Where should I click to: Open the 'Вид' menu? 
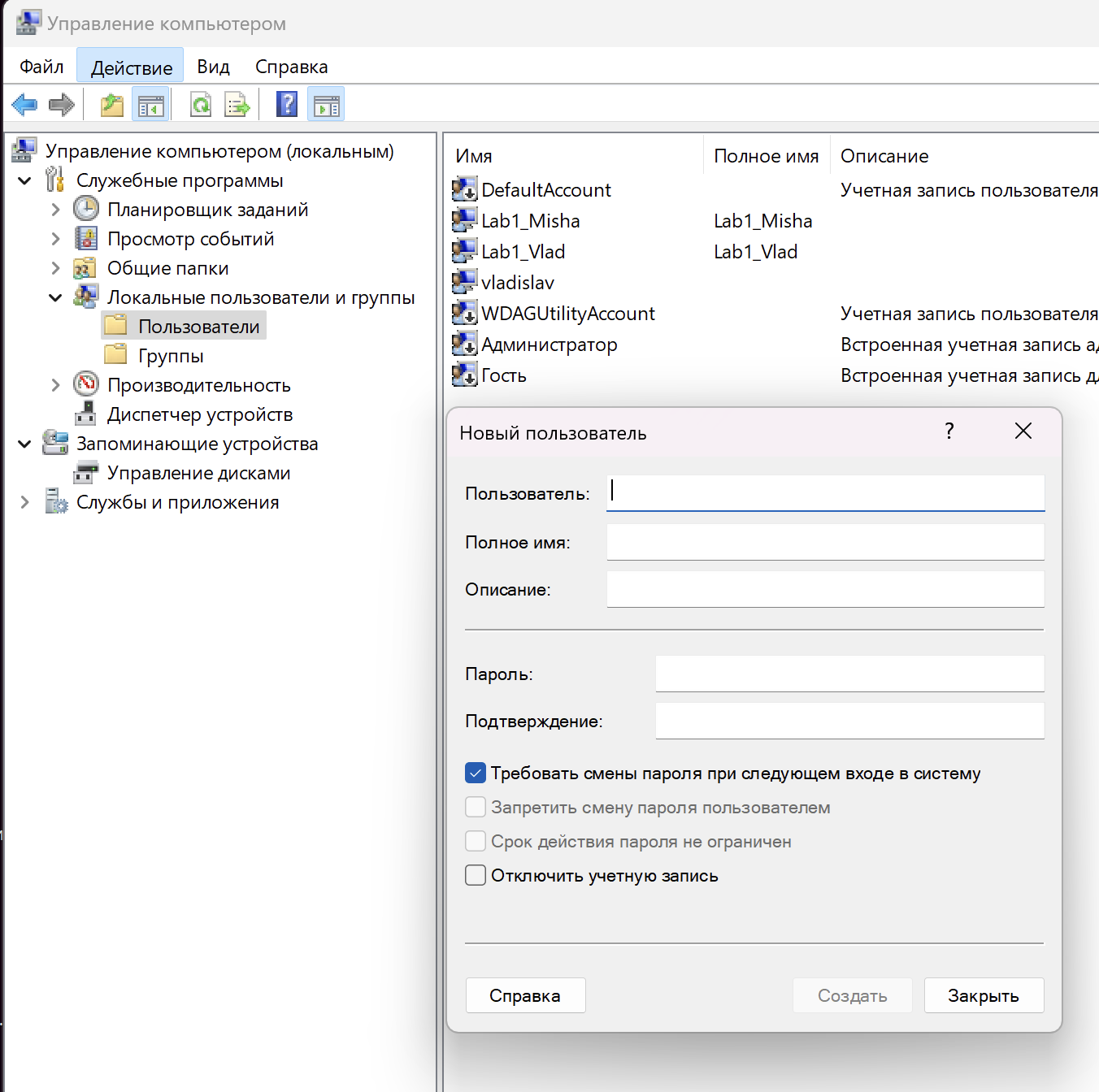tap(213, 67)
